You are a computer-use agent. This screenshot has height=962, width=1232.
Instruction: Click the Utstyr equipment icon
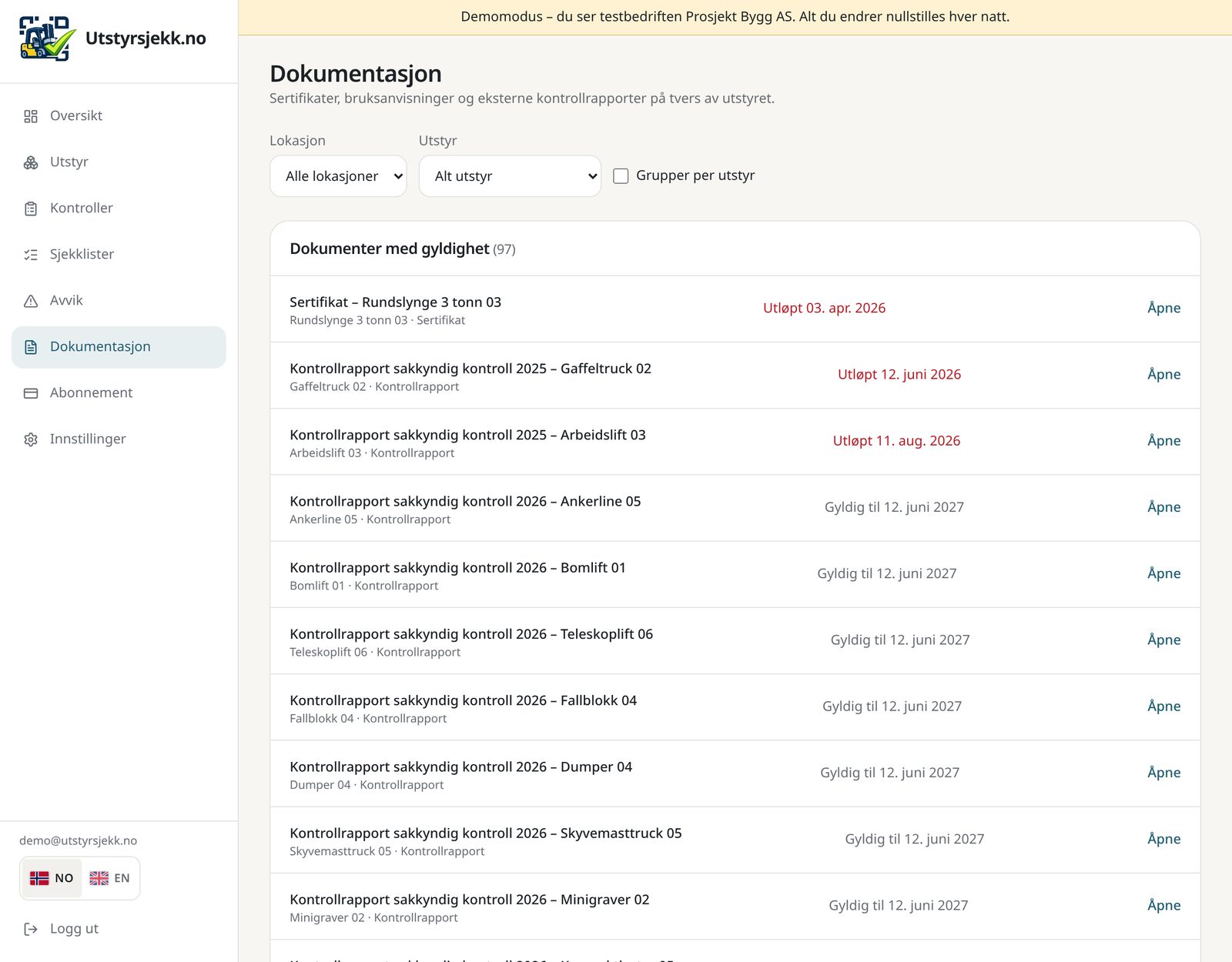31,162
